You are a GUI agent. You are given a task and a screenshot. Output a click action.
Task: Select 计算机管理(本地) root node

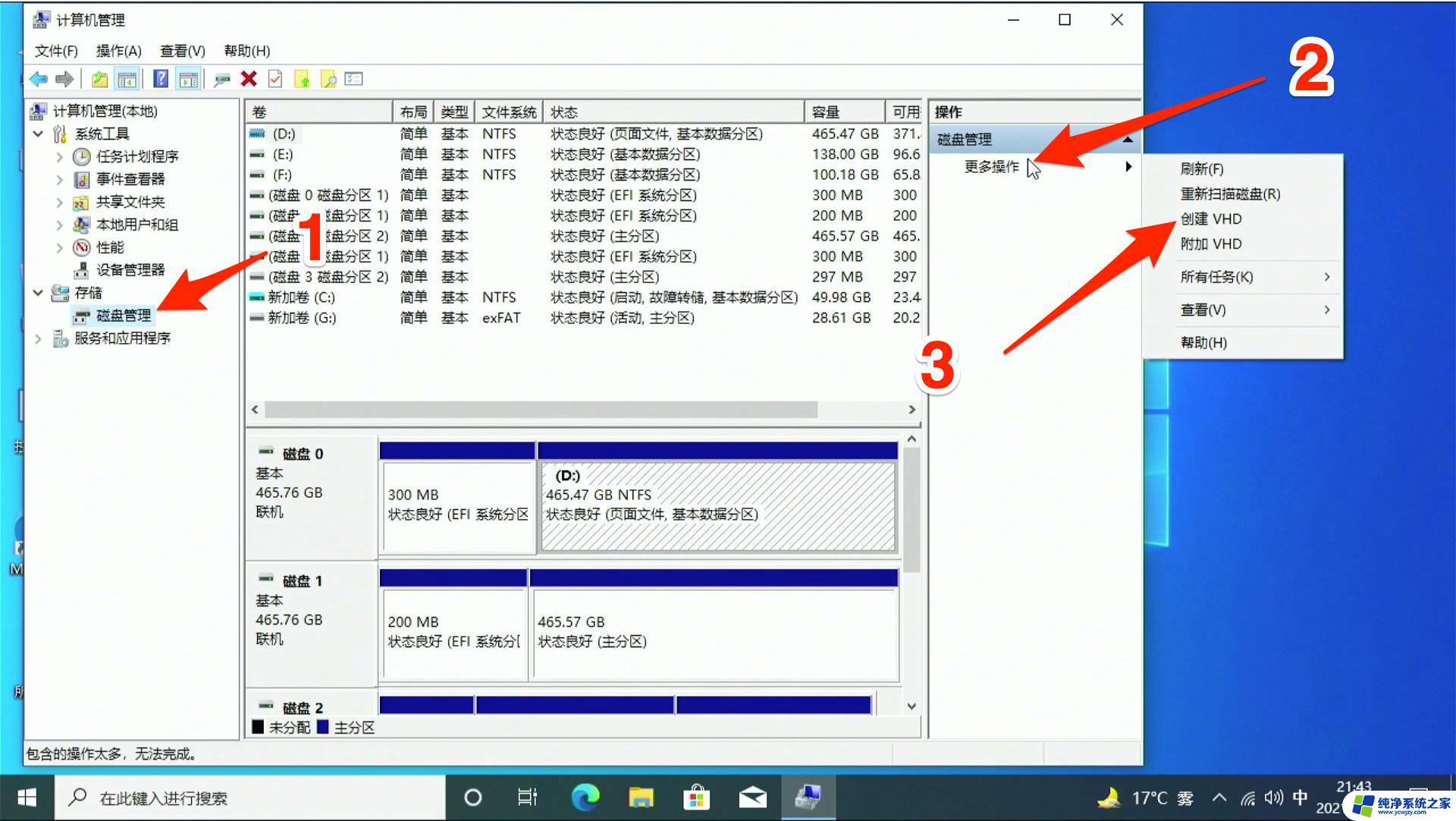click(x=105, y=112)
